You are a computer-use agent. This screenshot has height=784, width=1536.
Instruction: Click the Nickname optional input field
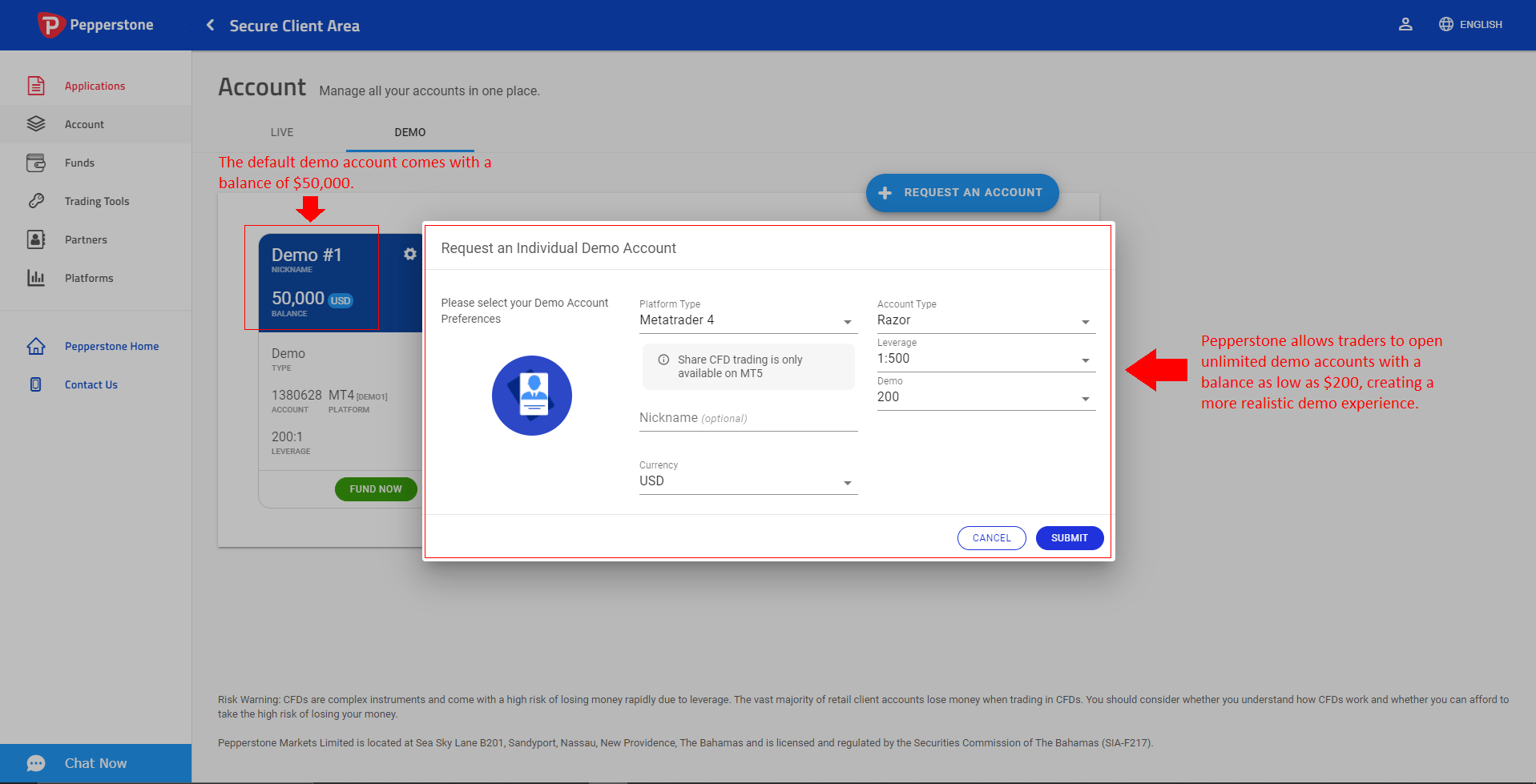pyautogui.click(x=748, y=418)
